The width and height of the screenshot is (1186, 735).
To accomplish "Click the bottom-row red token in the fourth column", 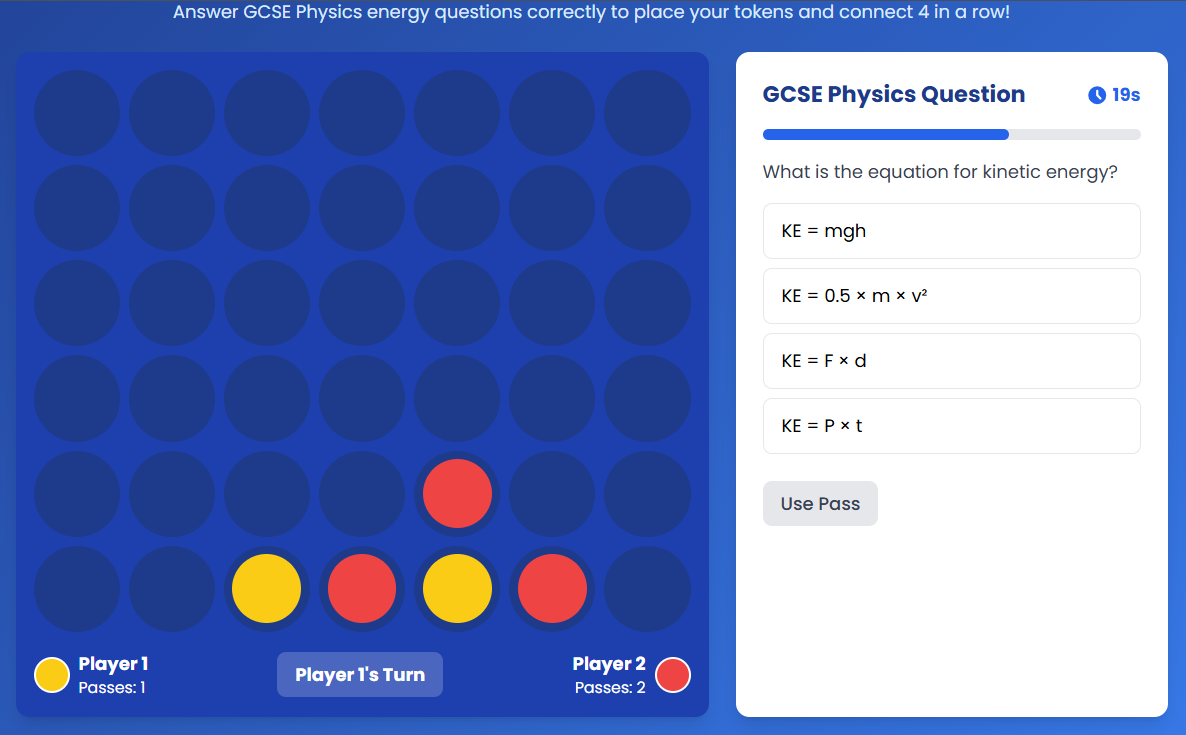I will pos(362,588).
